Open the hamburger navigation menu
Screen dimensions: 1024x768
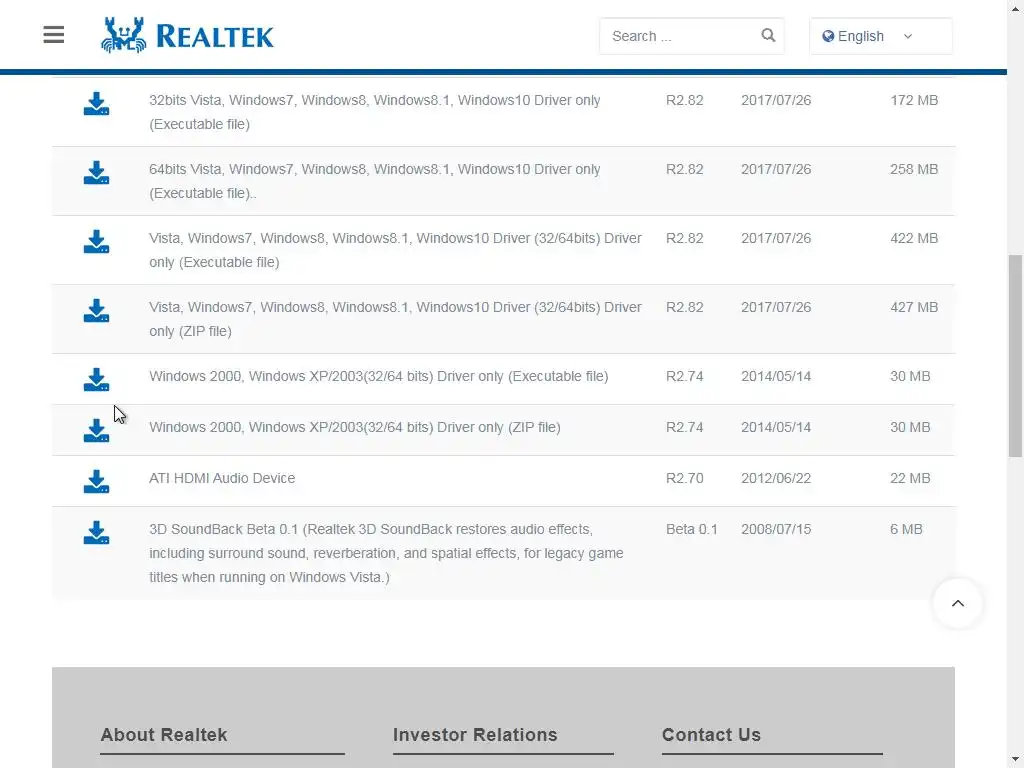point(54,35)
